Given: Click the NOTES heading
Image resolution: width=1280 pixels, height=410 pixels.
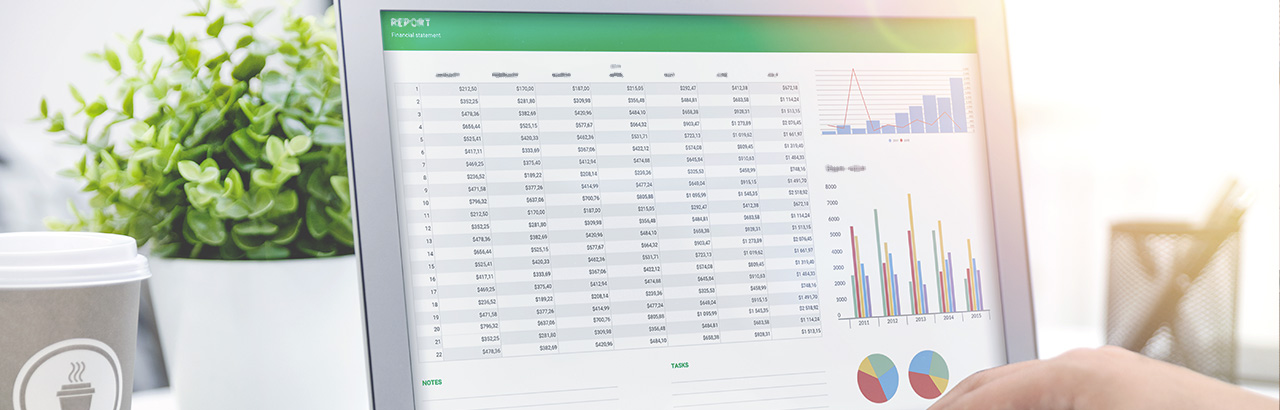Looking at the screenshot, I should pos(432,382).
